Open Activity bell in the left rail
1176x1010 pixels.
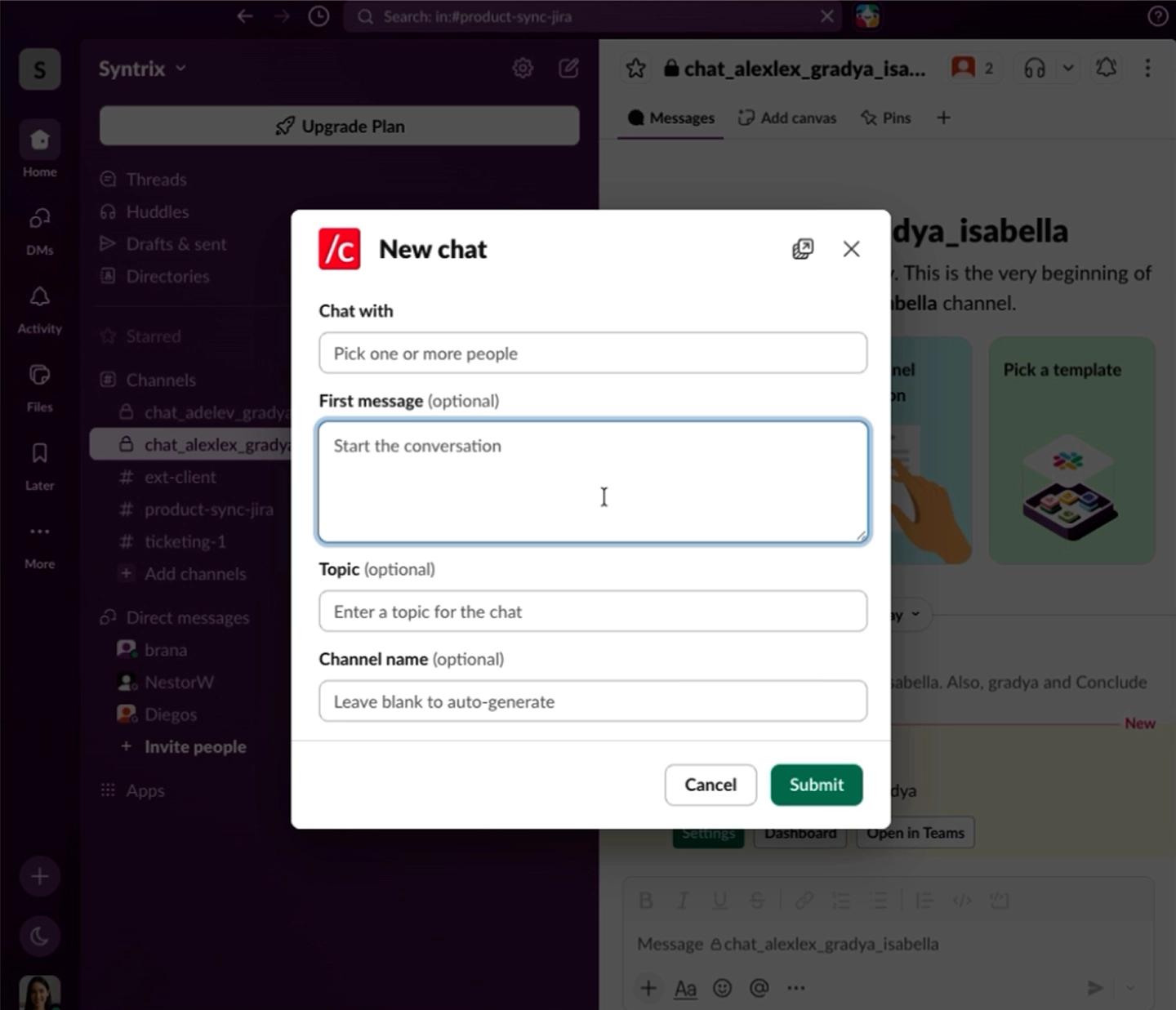39,309
